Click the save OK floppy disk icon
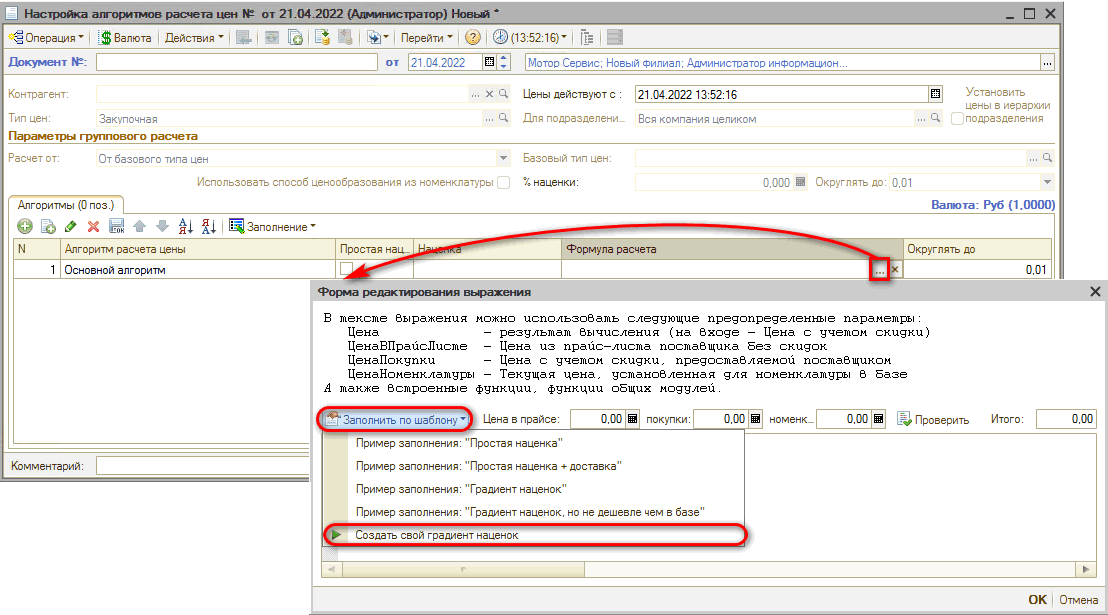 117,226
